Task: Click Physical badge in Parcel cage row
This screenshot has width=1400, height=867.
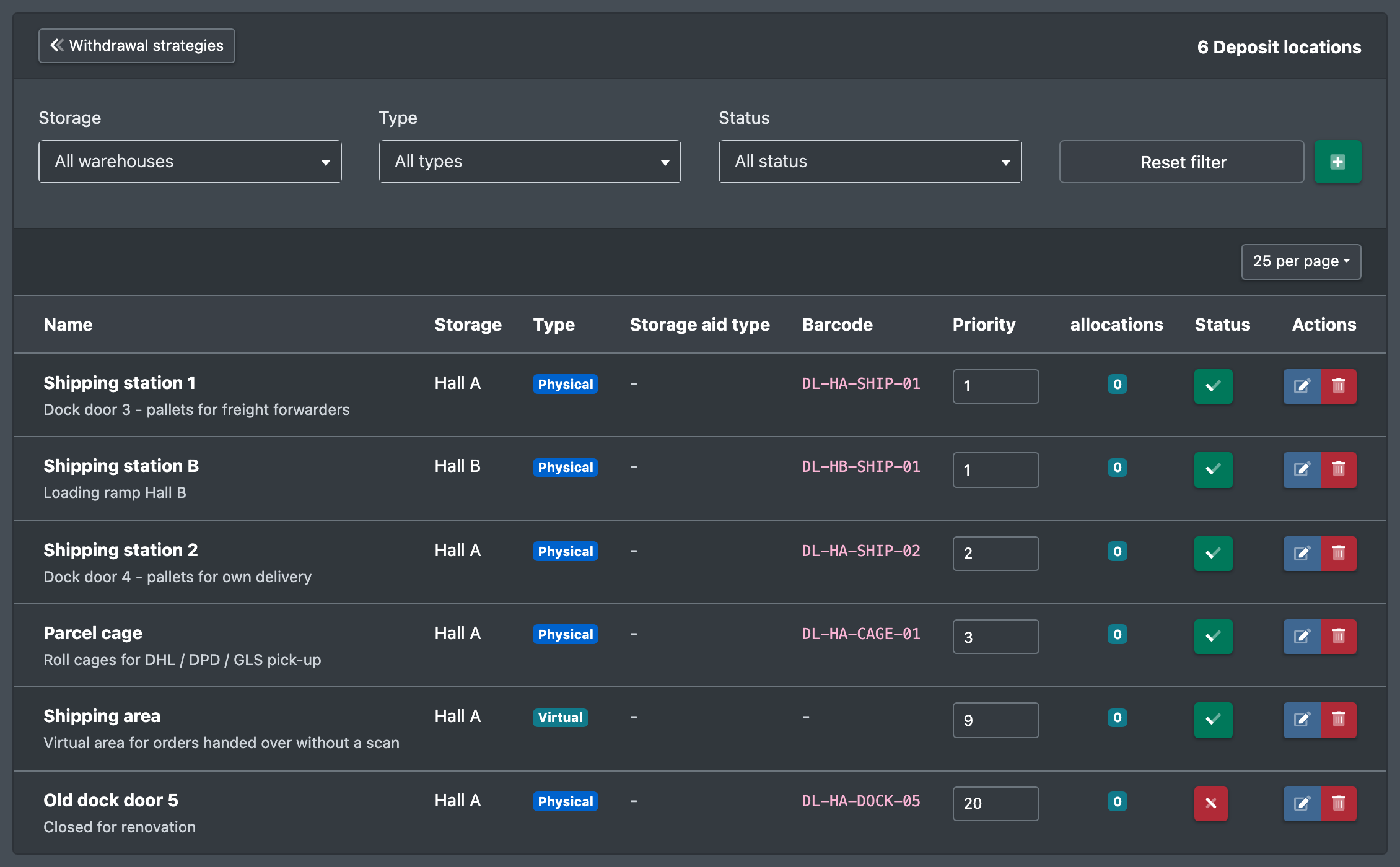Action: coord(566,634)
